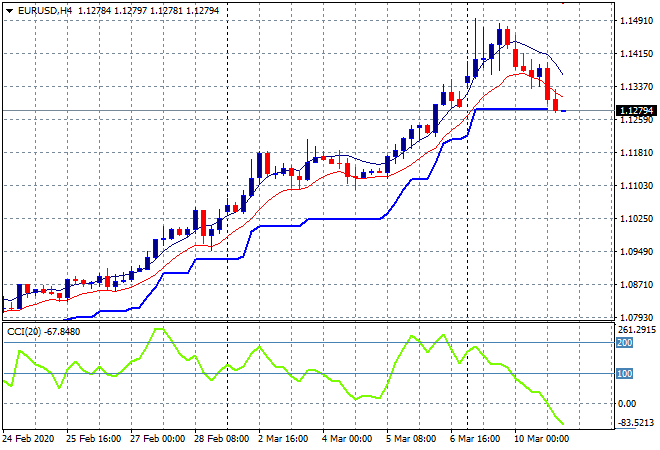Select the 10 Mar 00:00 time label

point(541,439)
